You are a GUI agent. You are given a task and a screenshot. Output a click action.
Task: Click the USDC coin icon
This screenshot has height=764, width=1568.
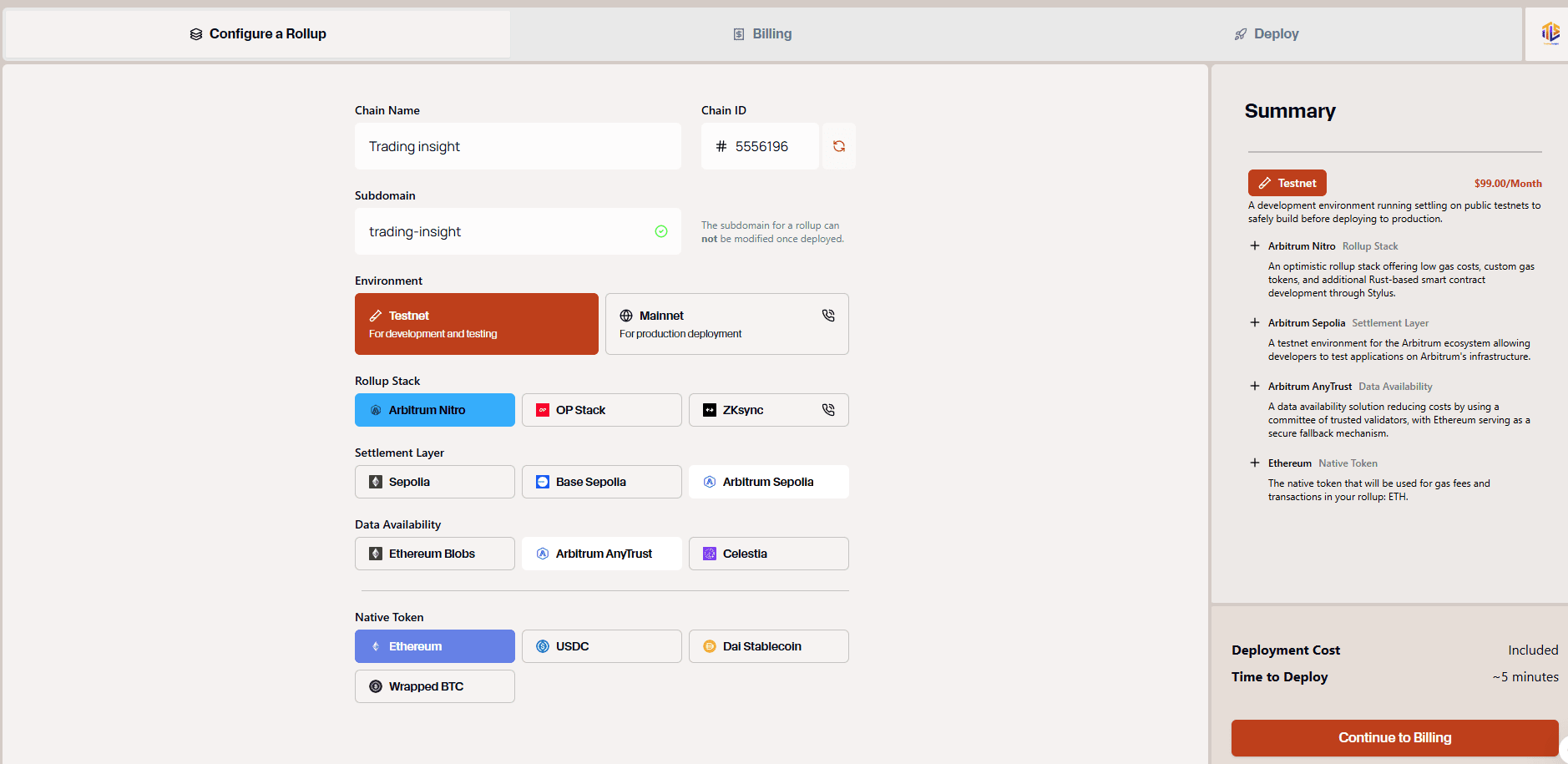pyautogui.click(x=543, y=646)
